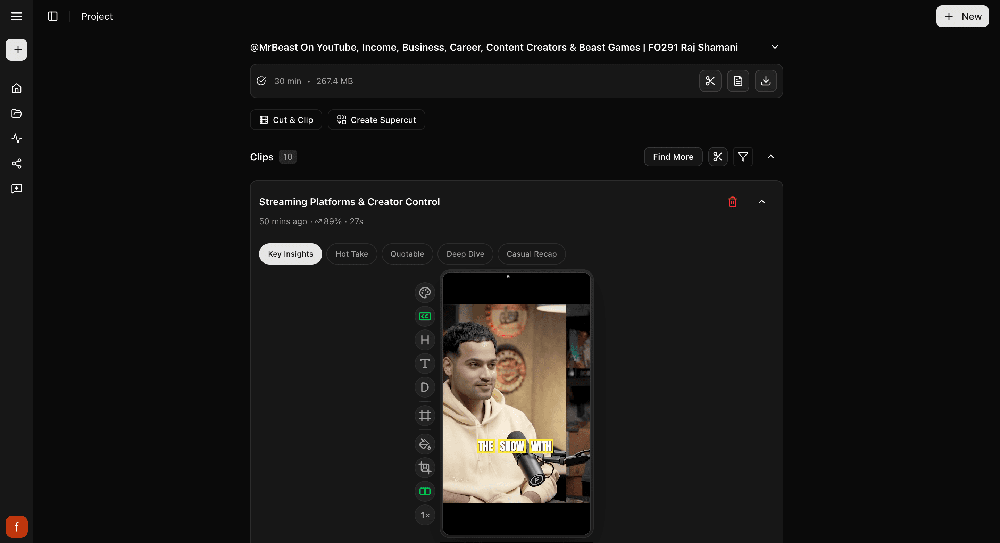The image size is (1000, 543).
Task: Click Create Supercut
Action: pos(376,120)
